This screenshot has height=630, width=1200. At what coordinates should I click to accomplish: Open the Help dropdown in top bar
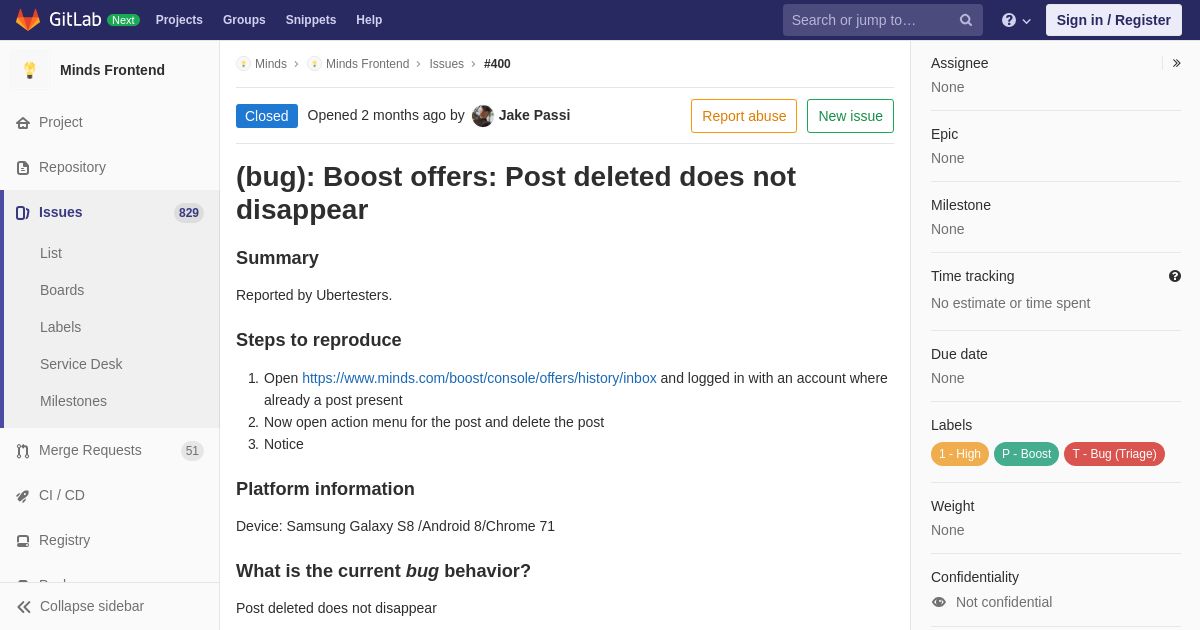[x=1016, y=20]
